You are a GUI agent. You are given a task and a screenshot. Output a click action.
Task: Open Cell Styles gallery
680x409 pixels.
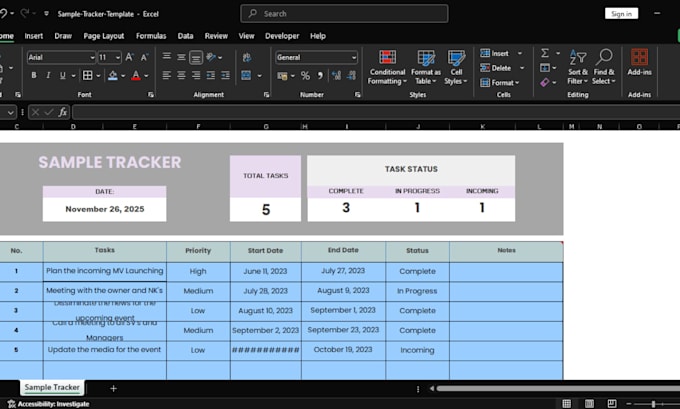[456, 67]
